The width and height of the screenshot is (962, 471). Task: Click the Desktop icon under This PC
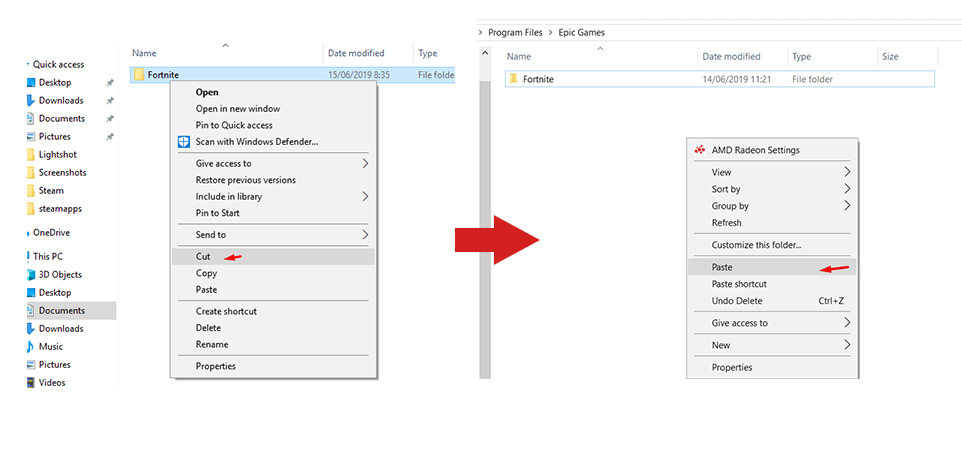[31, 293]
